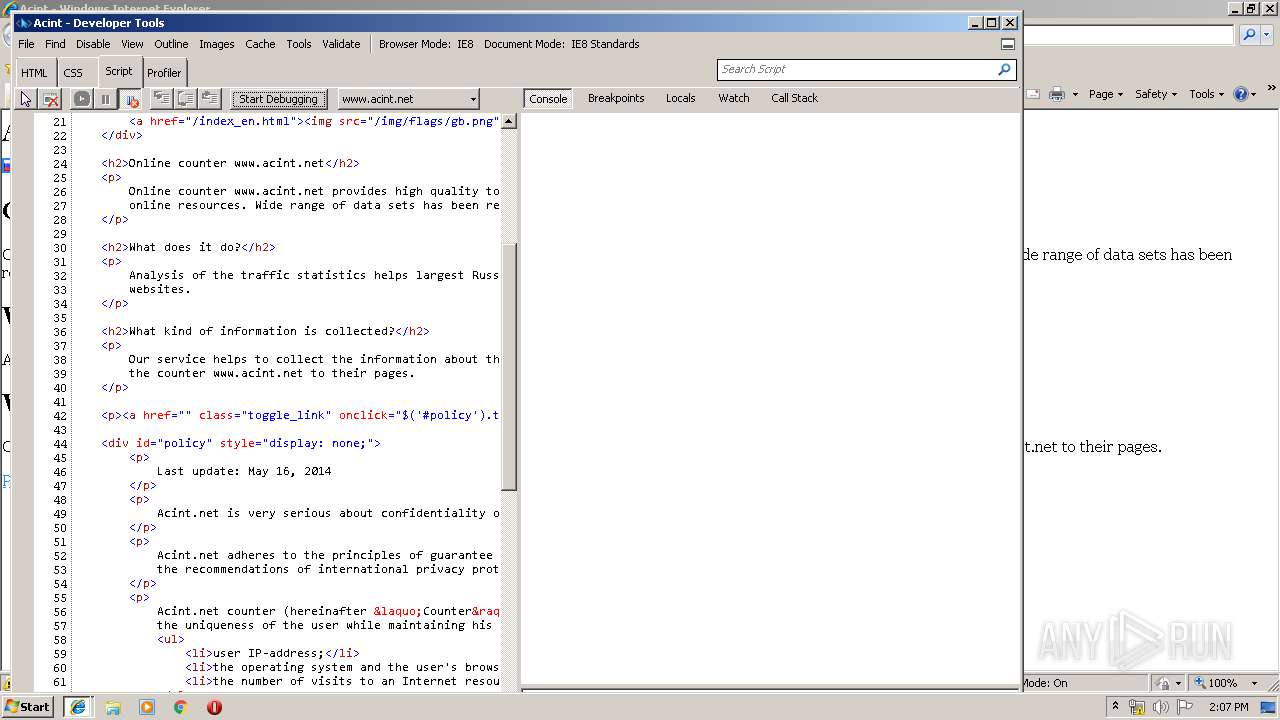The height and width of the screenshot is (720, 1280).
Task: Click the "Last update: May 16, 2014" source text
Action: pyautogui.click(x=244, y=471)
